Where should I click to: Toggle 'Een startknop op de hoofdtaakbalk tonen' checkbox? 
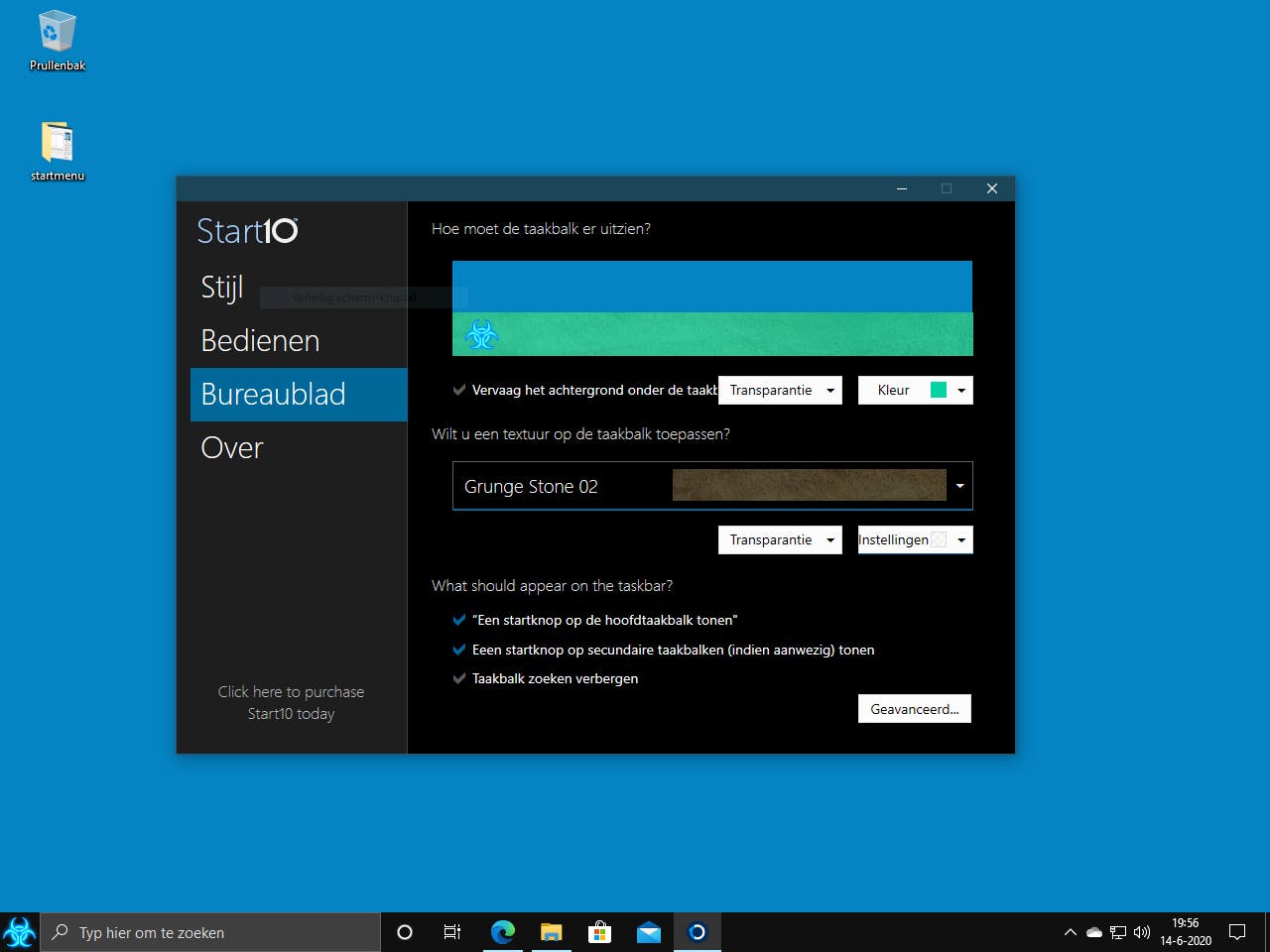tap(459, 620)
